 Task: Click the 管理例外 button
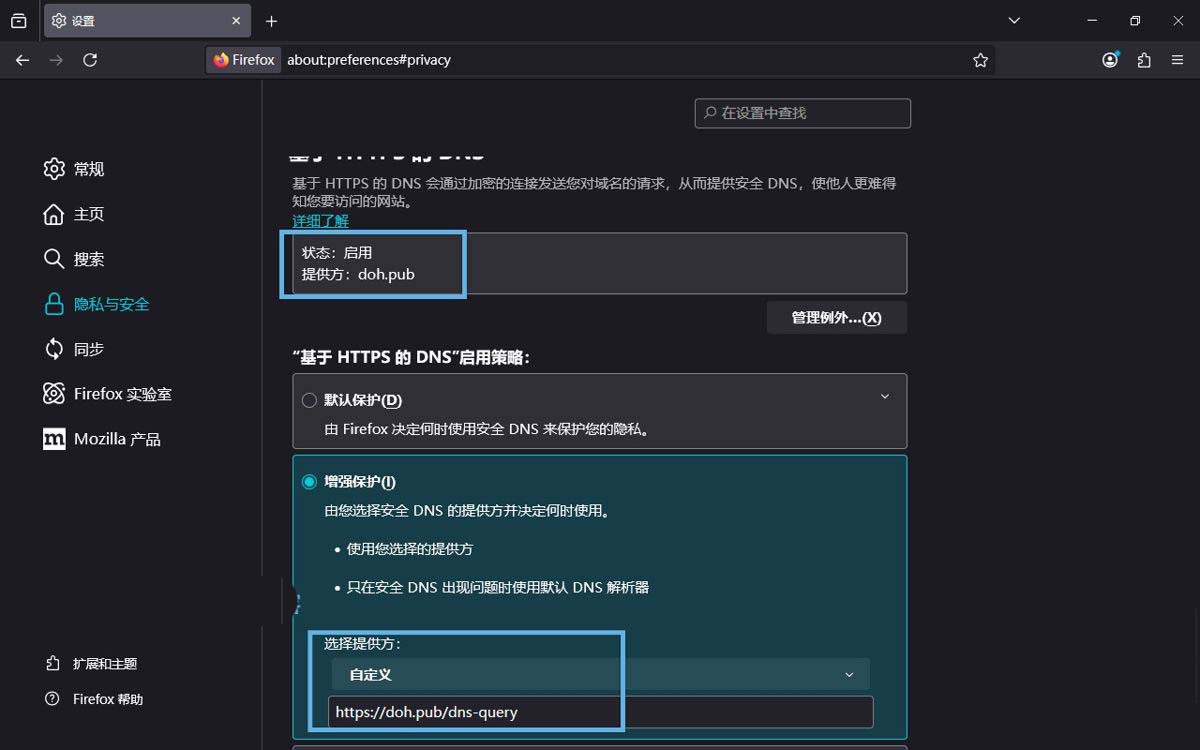[x=836, y=318]
